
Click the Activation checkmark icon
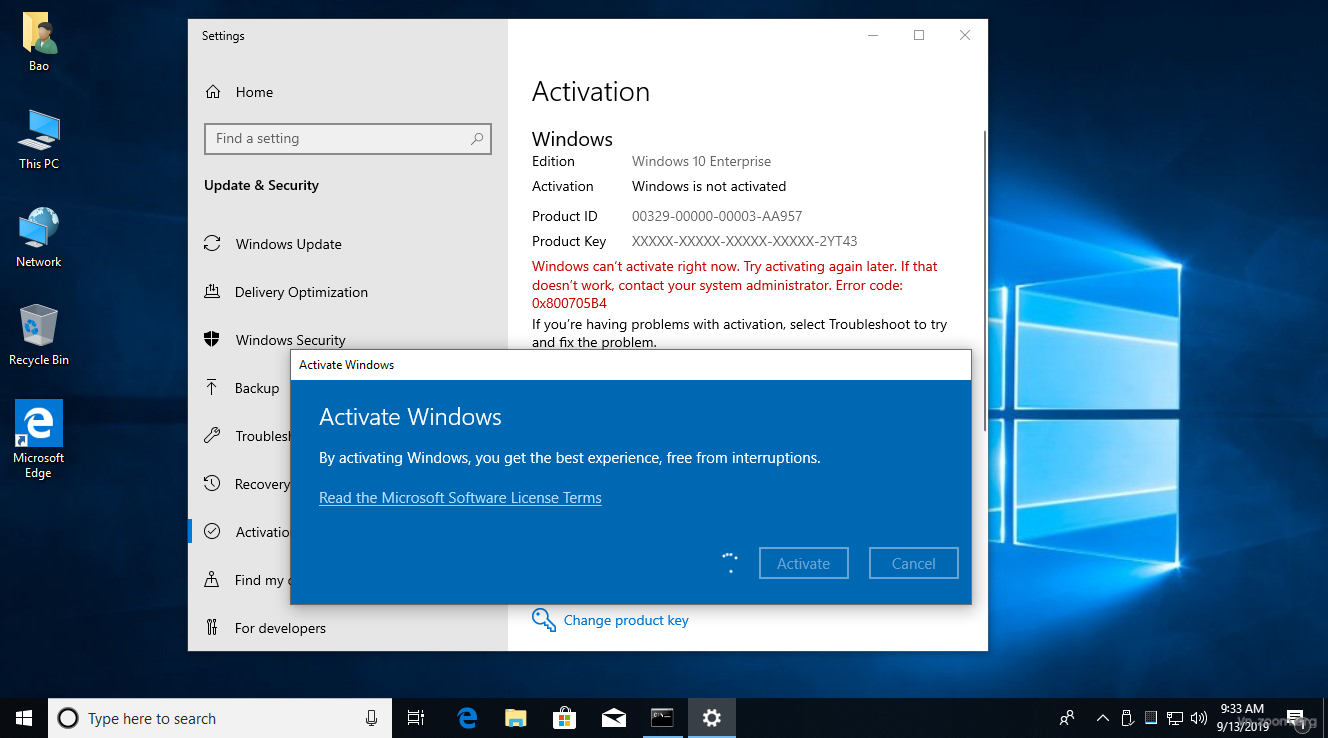tap(212, 532)
